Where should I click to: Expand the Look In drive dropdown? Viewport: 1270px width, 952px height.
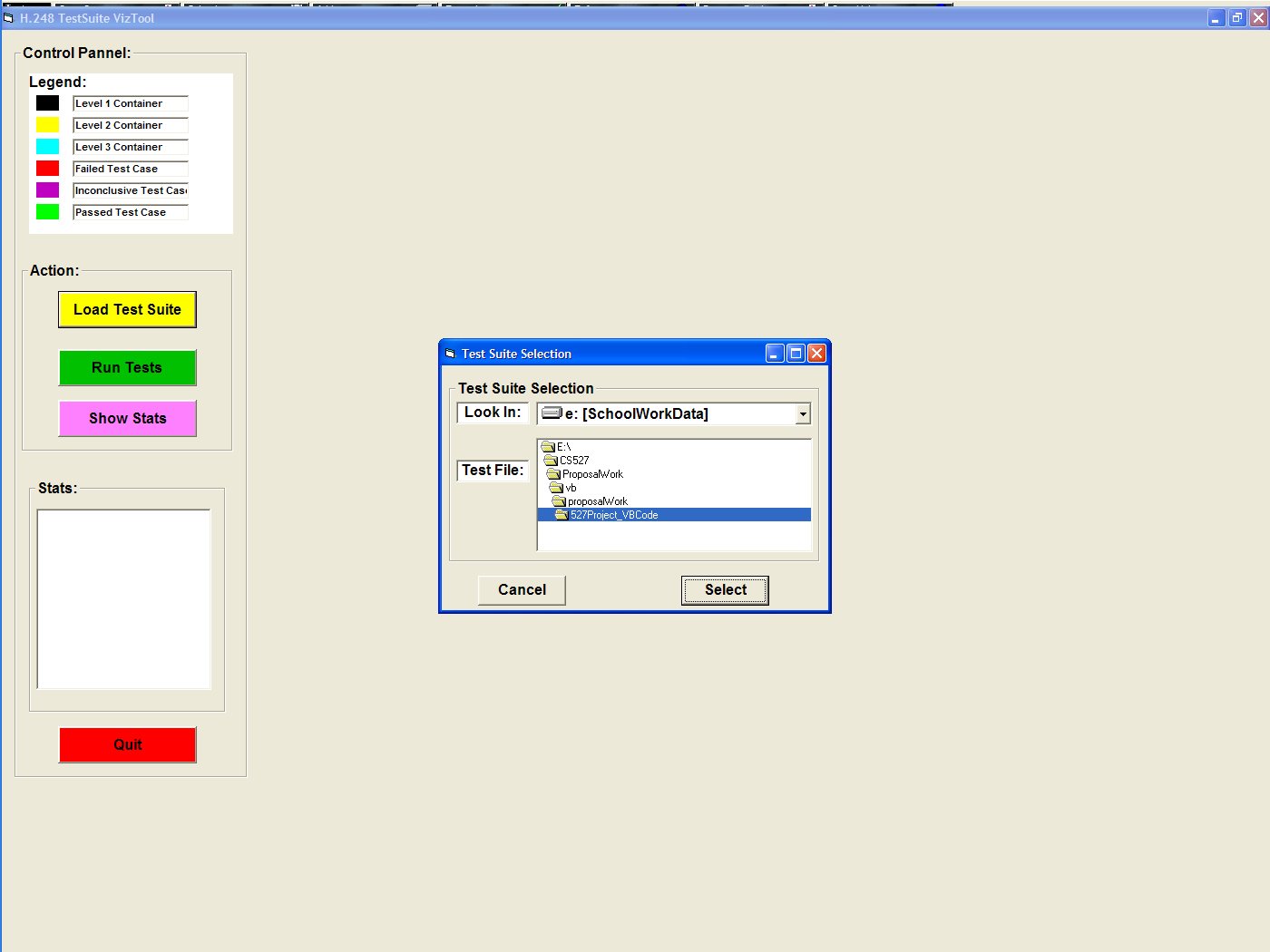click(803, 414)
